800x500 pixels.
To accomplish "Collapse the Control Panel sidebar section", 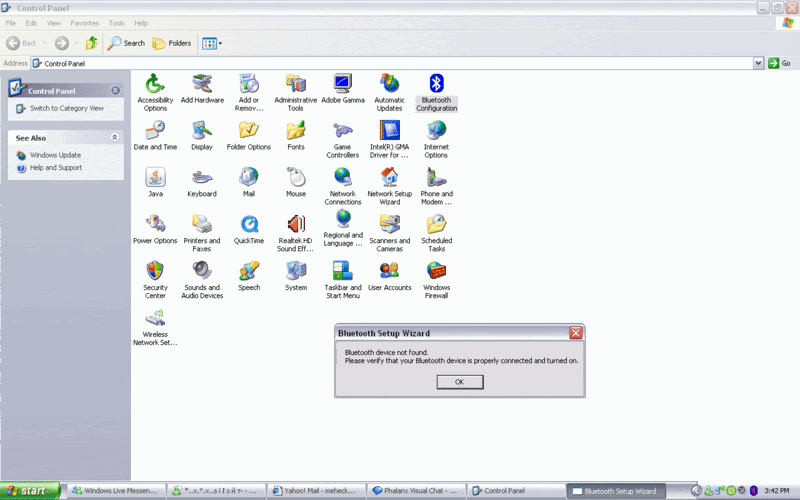I will click(x=115, y=90).
